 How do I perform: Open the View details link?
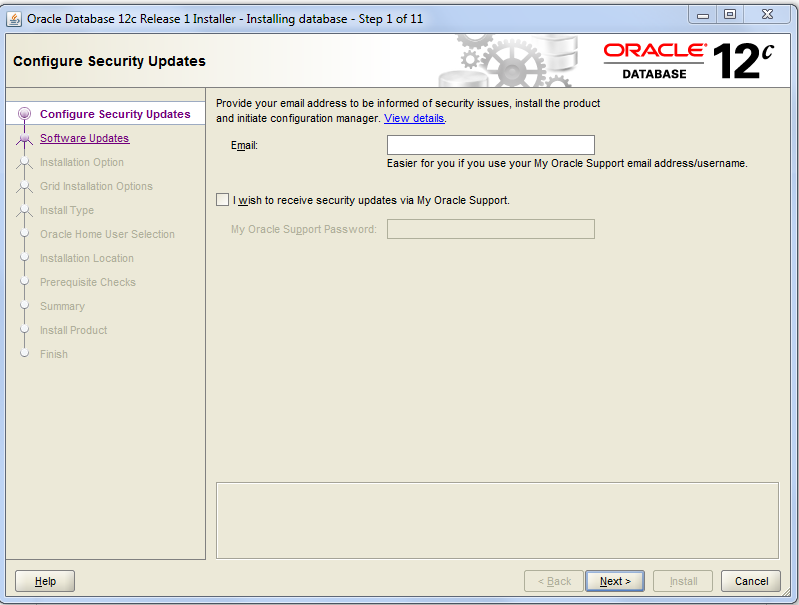pos(414,118)
